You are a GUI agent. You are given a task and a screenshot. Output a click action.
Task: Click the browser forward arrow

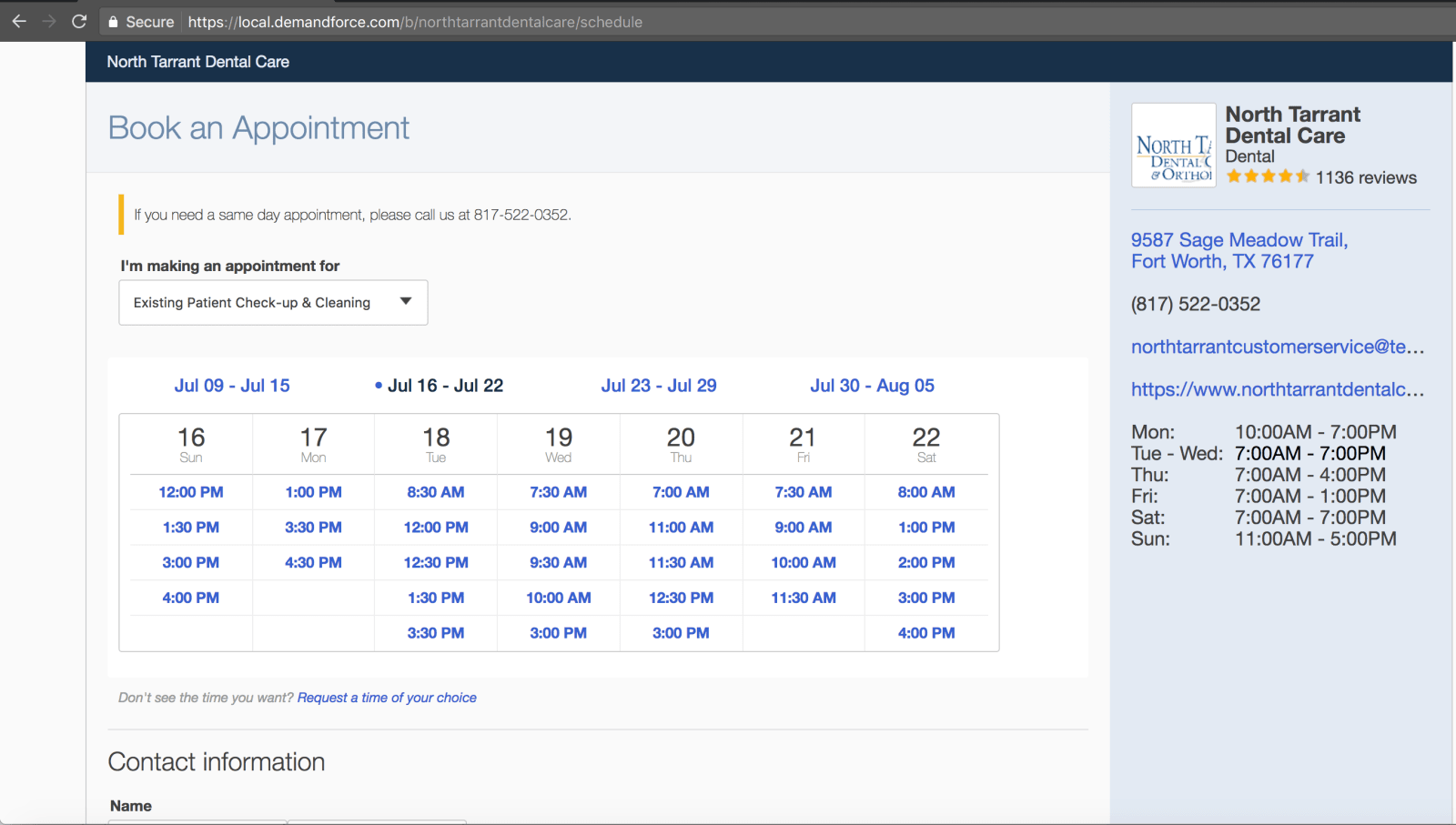coord(49,21)
